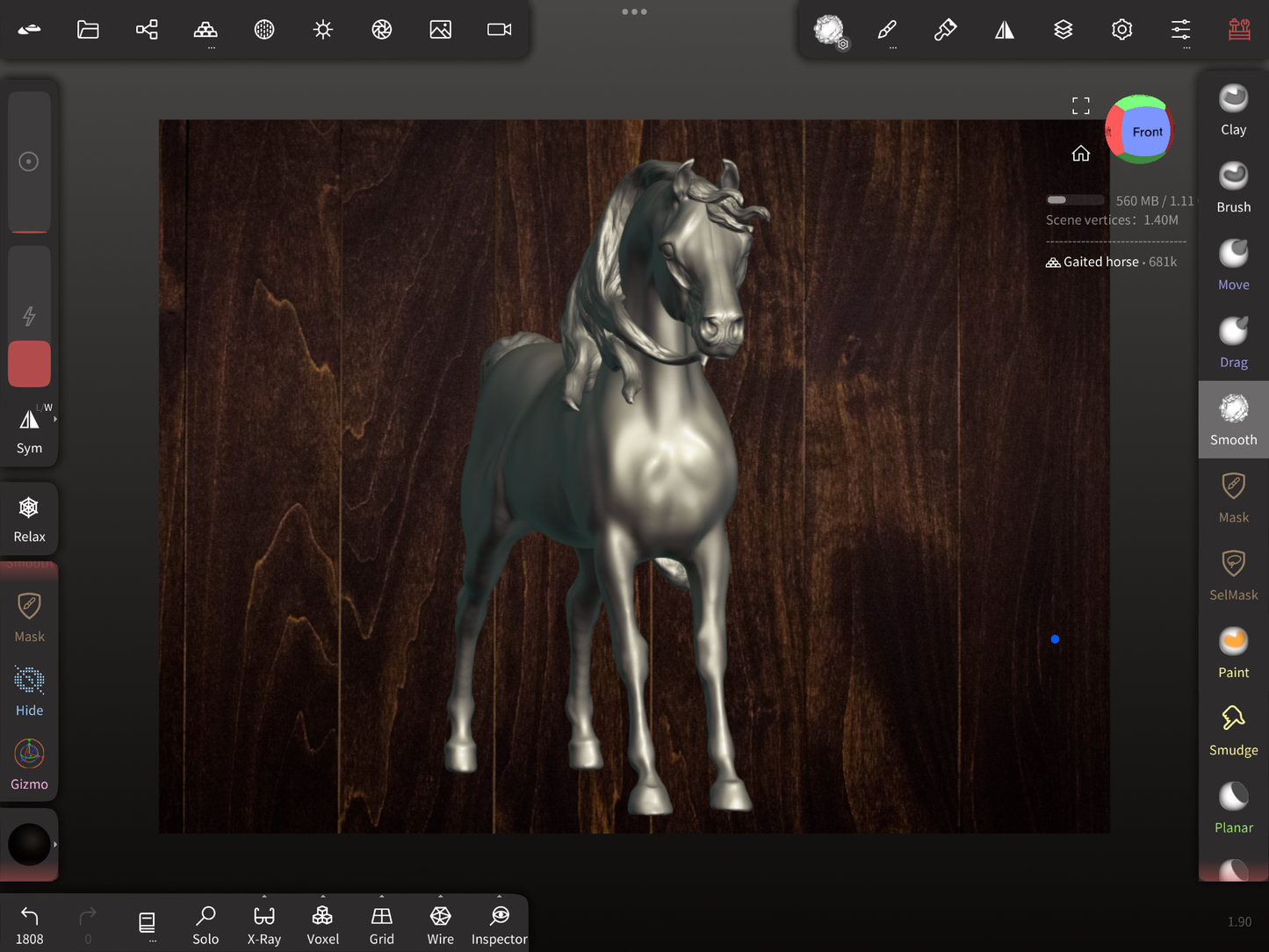Toggle Solo mode
The height and width of the screenshot is (952, 1269).
coord(205,925)
